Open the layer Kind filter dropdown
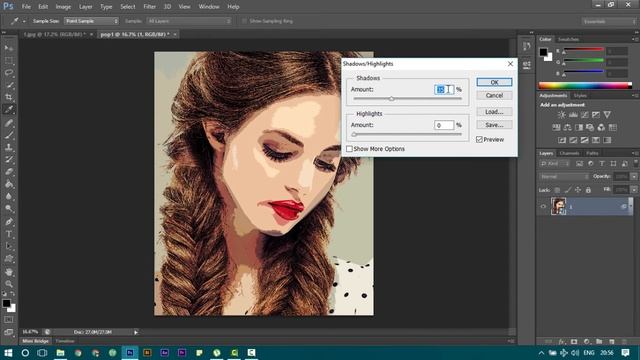 (555, 164)
